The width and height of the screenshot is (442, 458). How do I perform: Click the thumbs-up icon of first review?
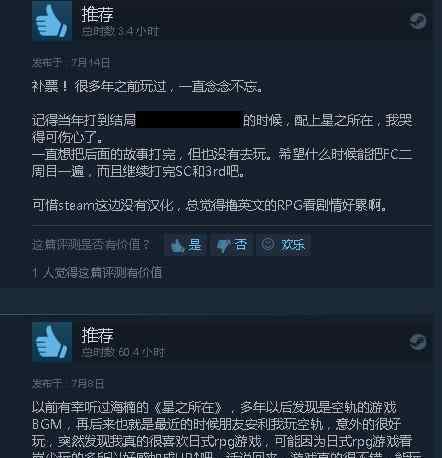[52, 20]
